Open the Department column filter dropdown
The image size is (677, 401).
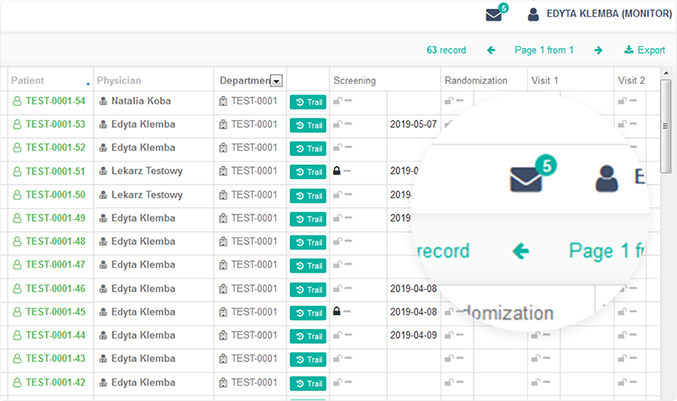coord(276,81)
